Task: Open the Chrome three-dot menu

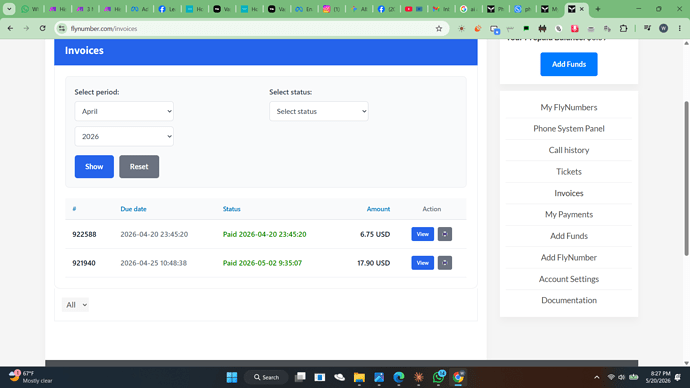Action: coord(680,29)
